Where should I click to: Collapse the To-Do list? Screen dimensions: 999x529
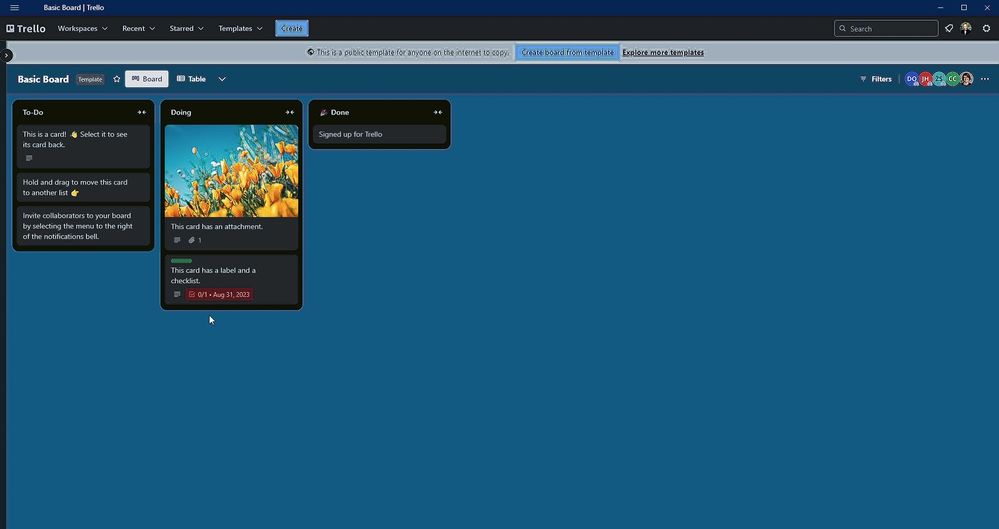pos(141,112)
